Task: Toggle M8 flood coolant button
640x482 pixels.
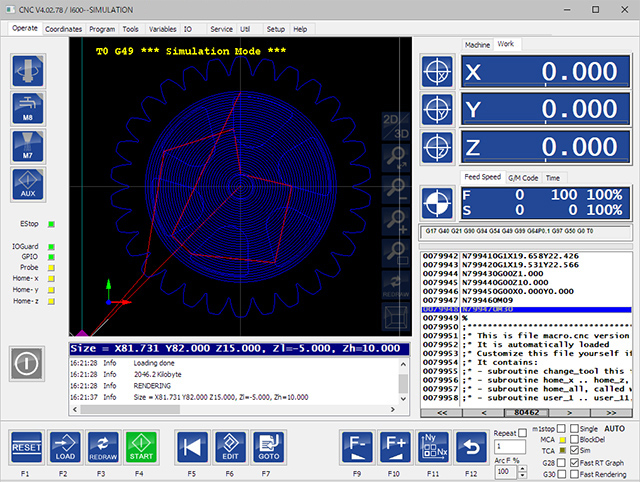Action: [28, 108]
